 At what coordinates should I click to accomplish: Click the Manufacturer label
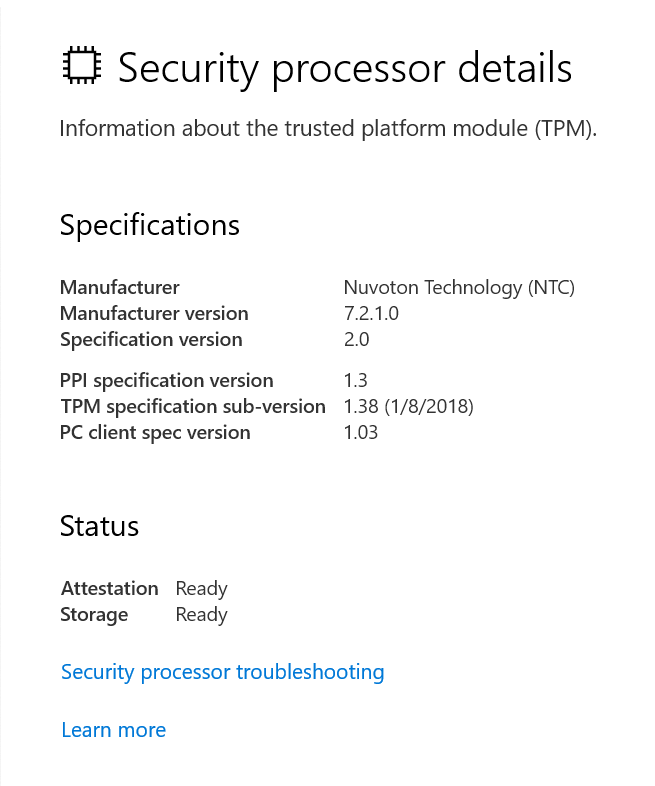tap(119, 288)
